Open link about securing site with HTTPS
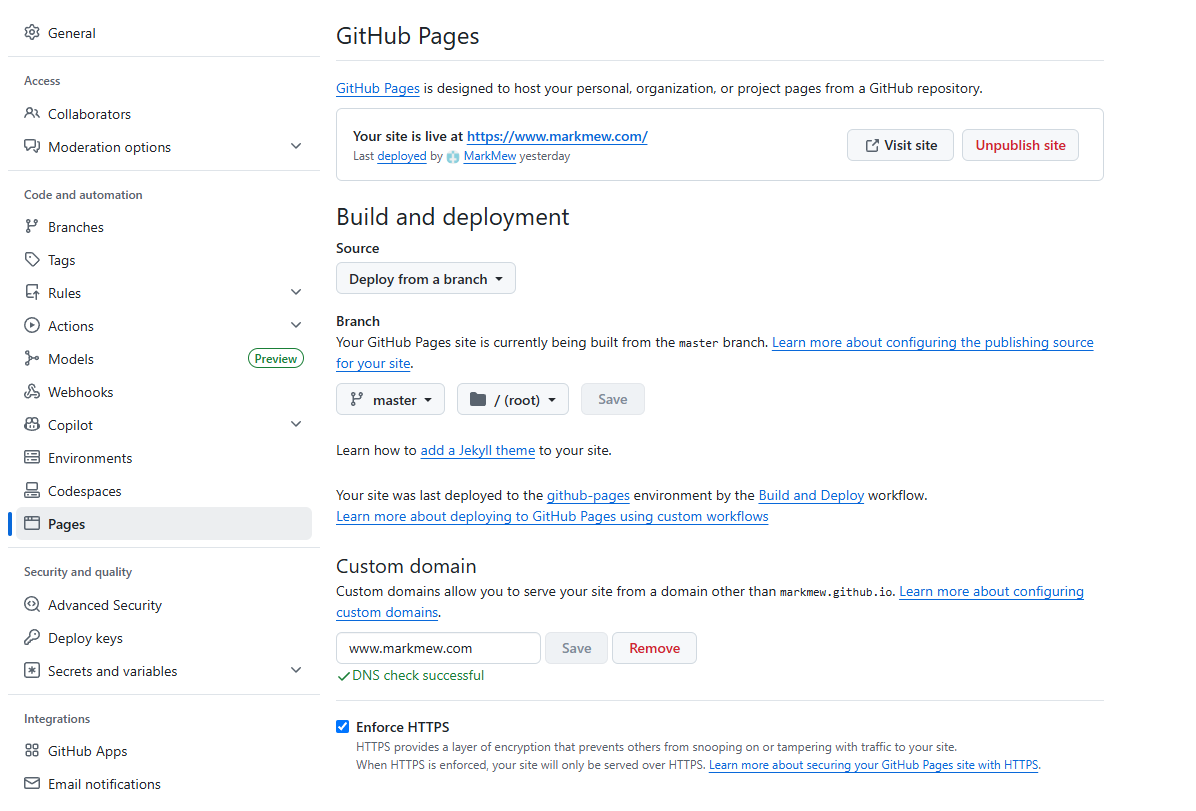Screen dimensions: 1196x811 pos(873,764)
